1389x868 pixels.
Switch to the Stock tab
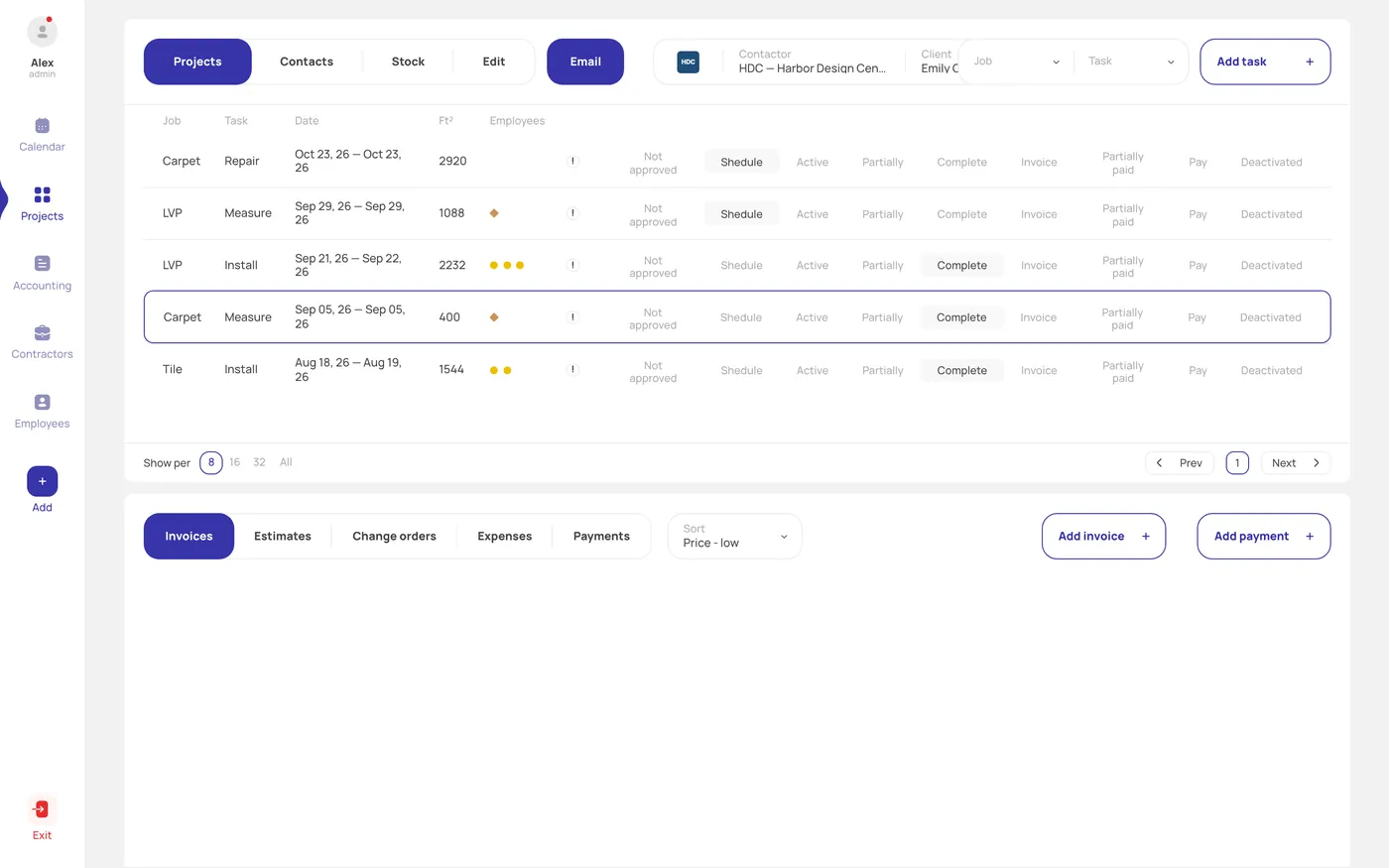click(408, 62)
